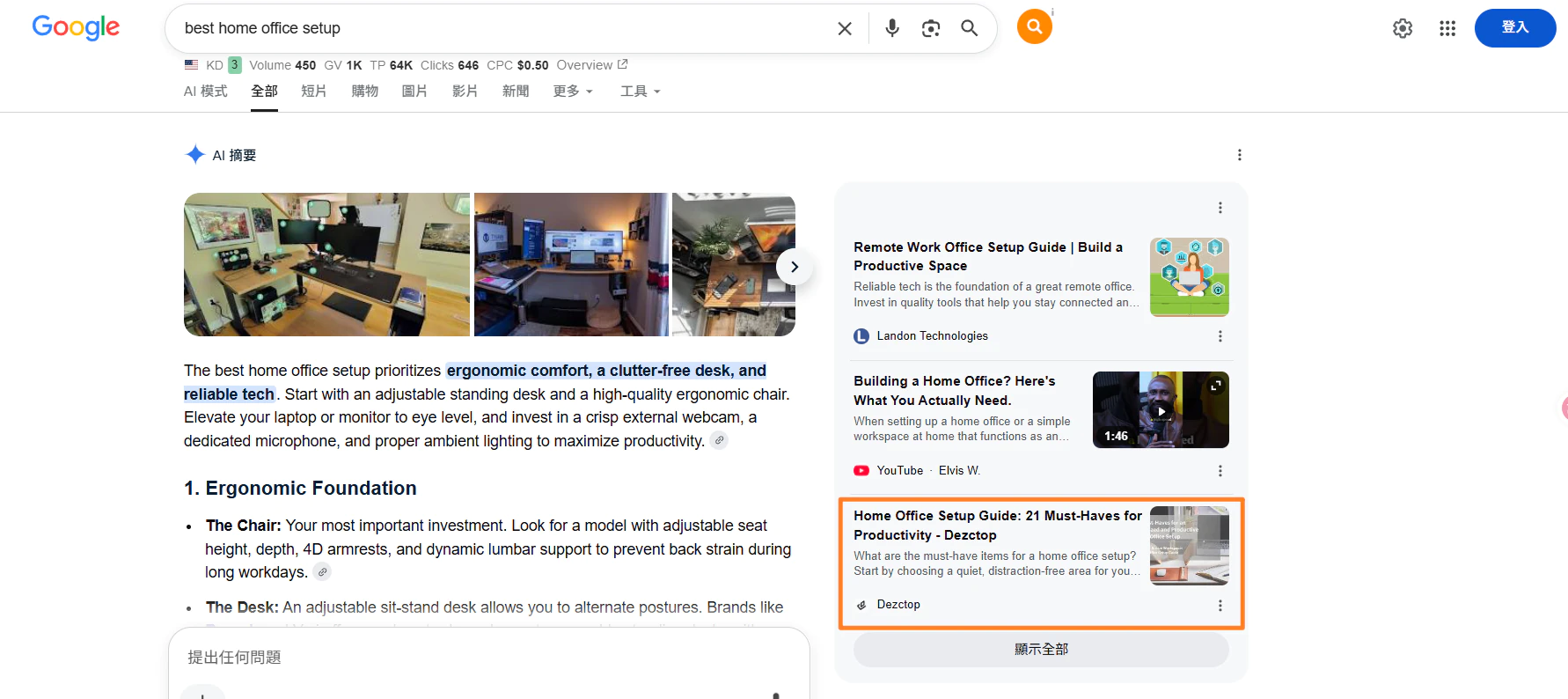Image resolution: width=1568 pixels, height=699 pixels.
Task: Click the YouTube red favicon
Action: pos(861,471)
